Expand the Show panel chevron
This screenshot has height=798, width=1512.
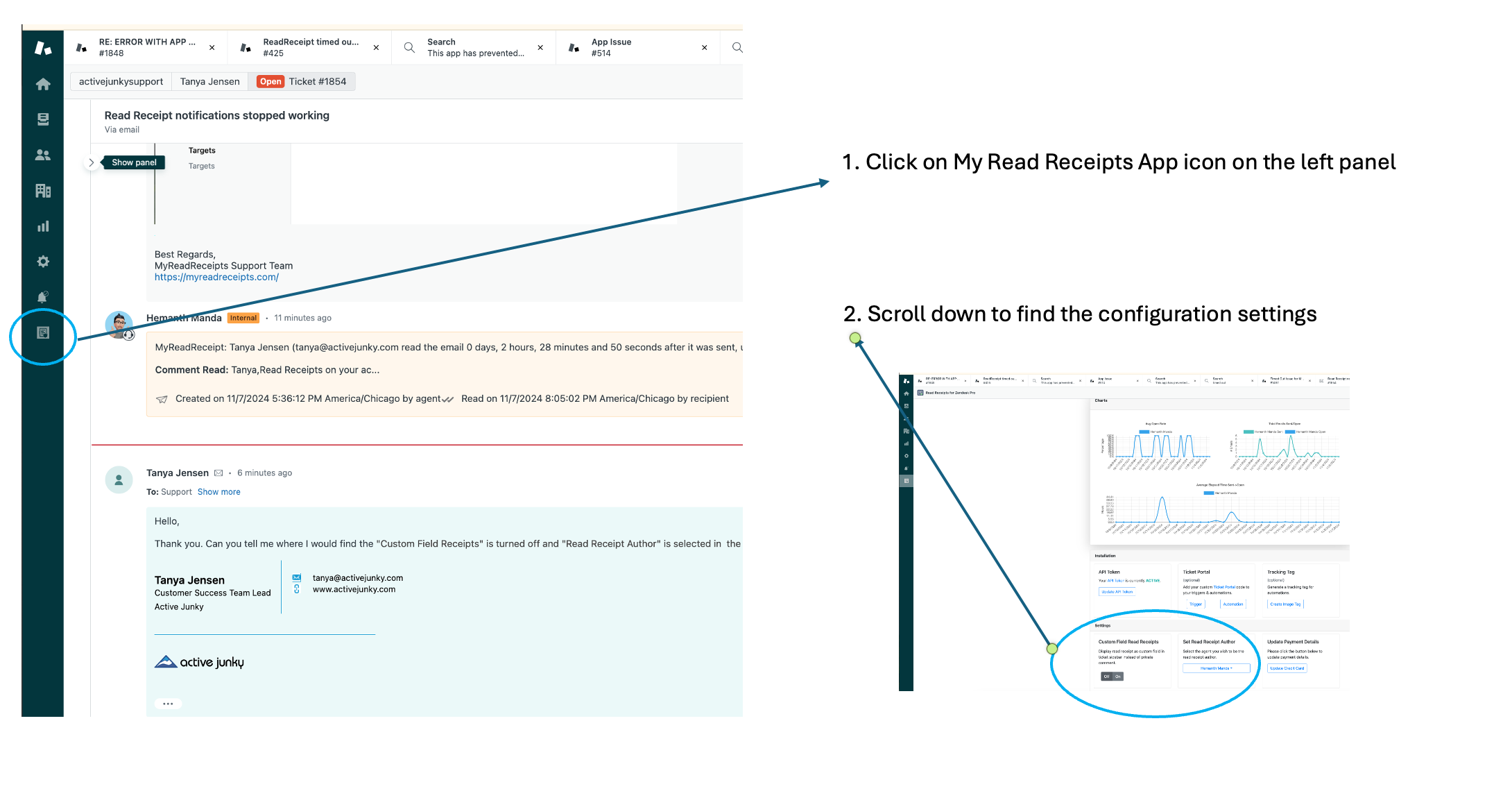pyautogui.click(x=91, y=162)
